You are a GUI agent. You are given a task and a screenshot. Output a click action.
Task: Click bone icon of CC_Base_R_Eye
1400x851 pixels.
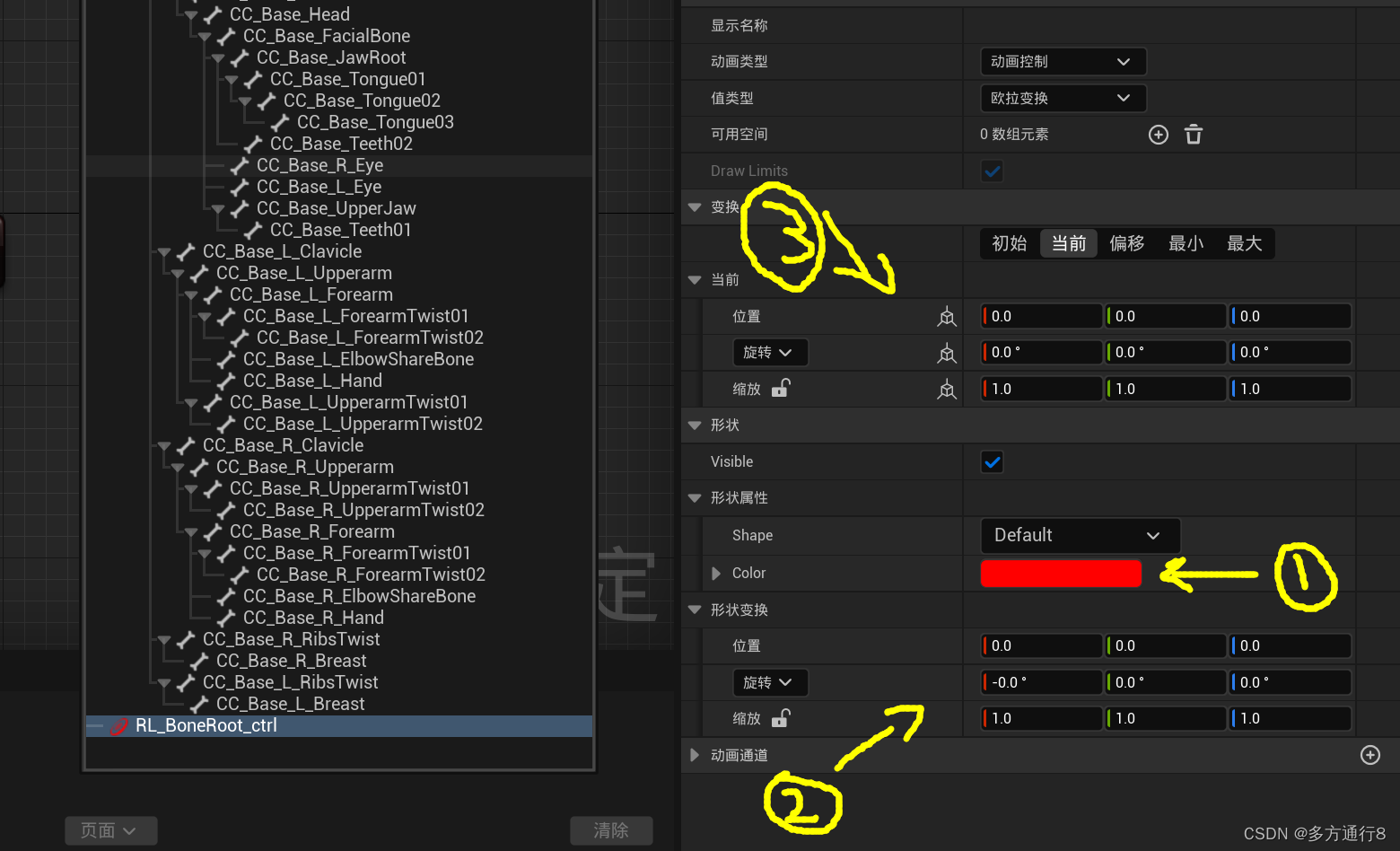click(240, 165)
